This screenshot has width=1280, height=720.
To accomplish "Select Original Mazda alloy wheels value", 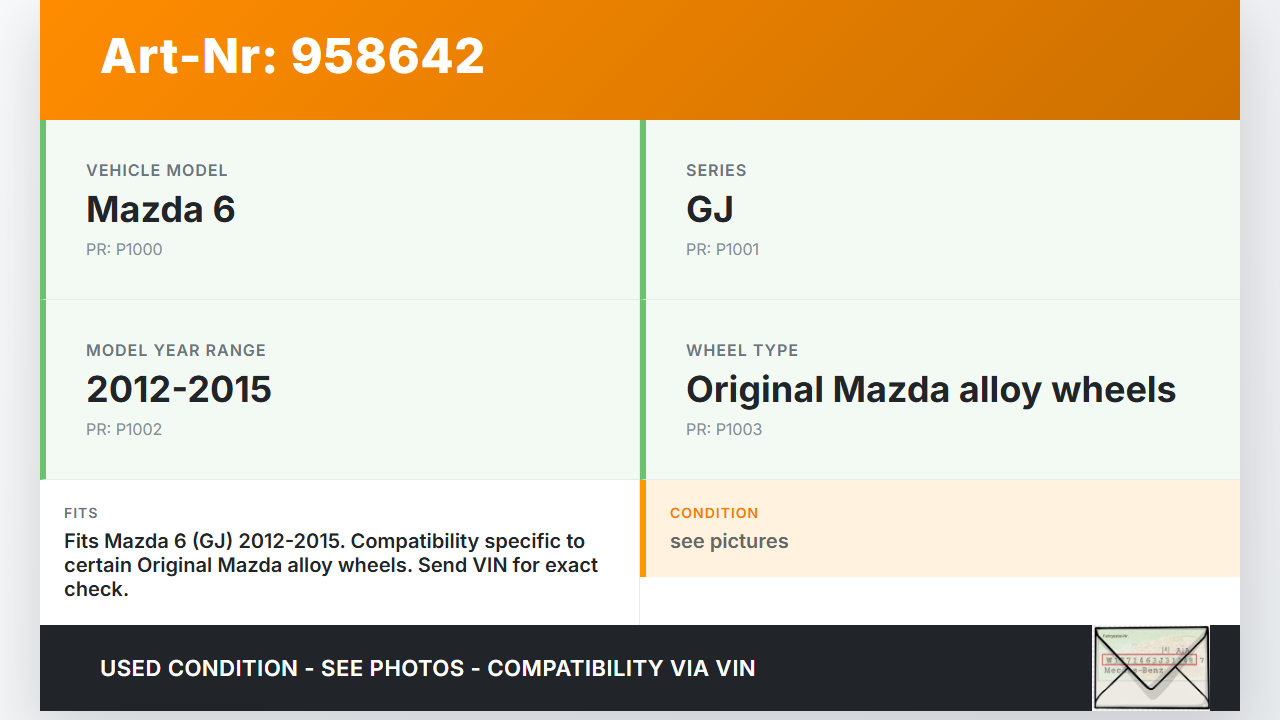I will point(931,389).
